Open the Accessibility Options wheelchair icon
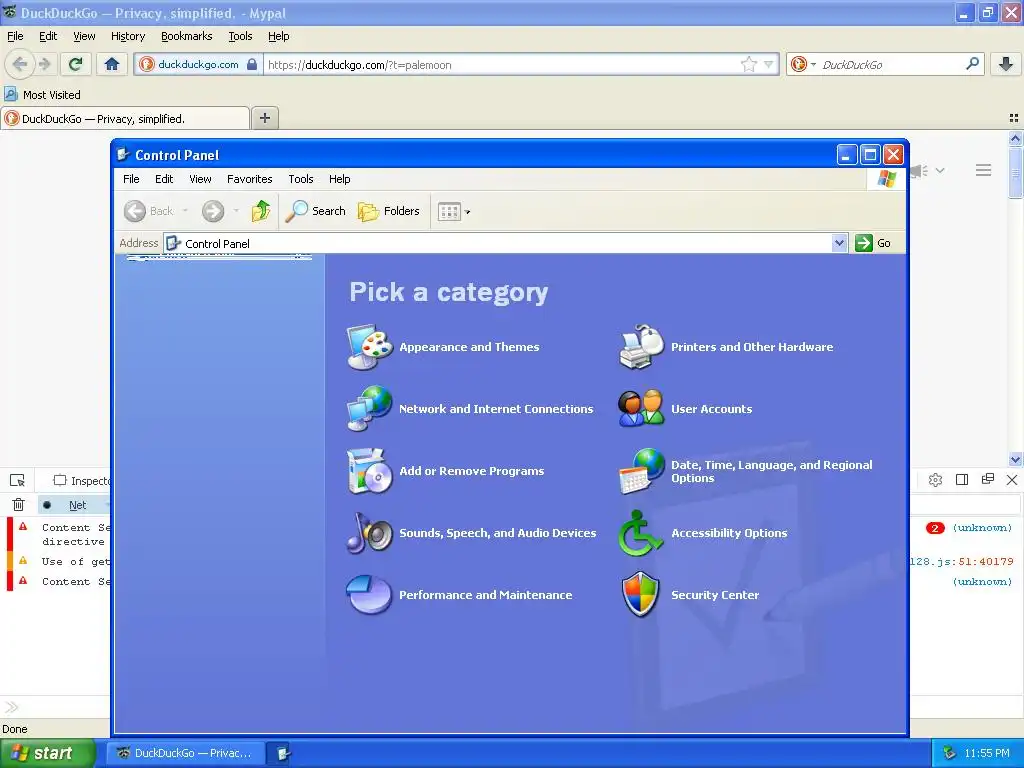This screenshot has height=768, width=1024. click(641, 533)
